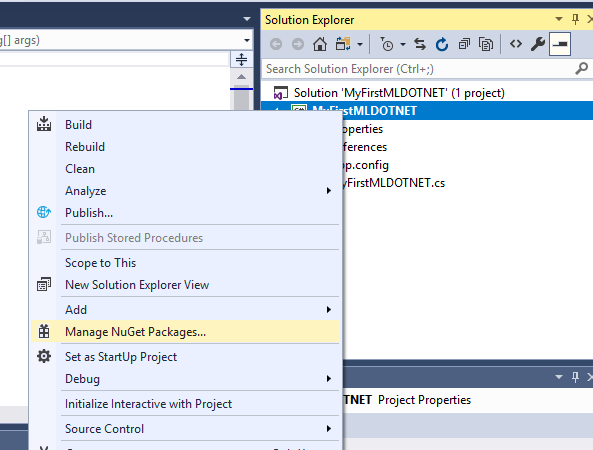
Task: Click Sync with Active Document icon
Action: pos(420,44)
